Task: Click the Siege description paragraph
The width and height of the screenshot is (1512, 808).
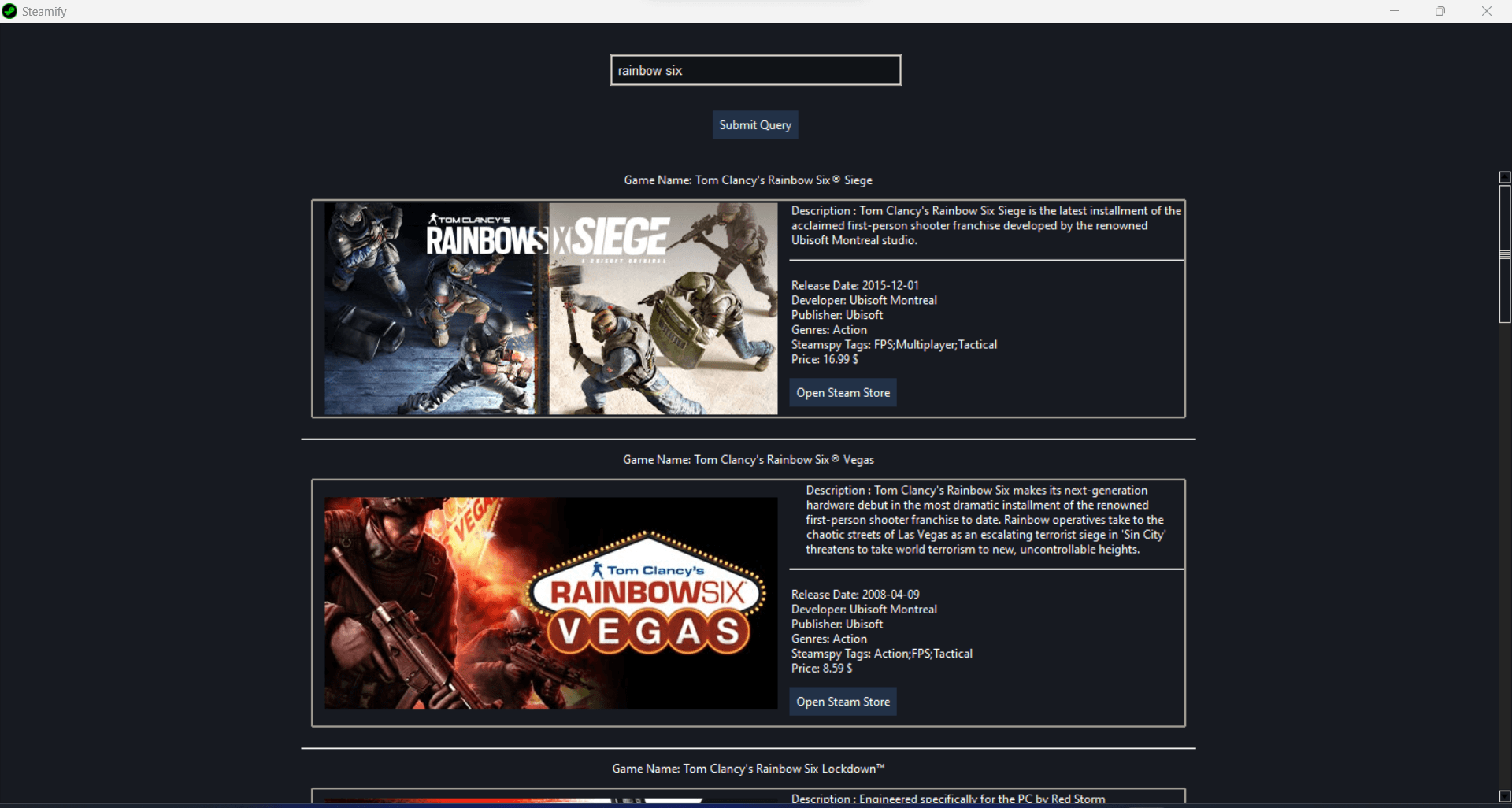Action: [x=986, y=226]
